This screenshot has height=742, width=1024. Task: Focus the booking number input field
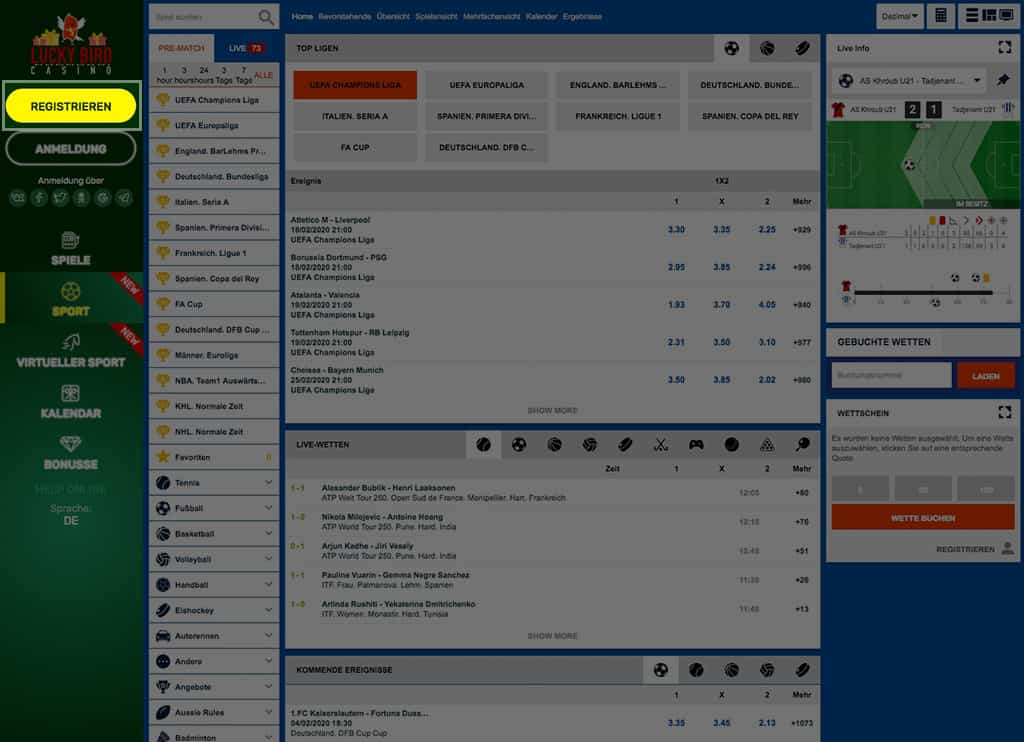pos(891,376)
